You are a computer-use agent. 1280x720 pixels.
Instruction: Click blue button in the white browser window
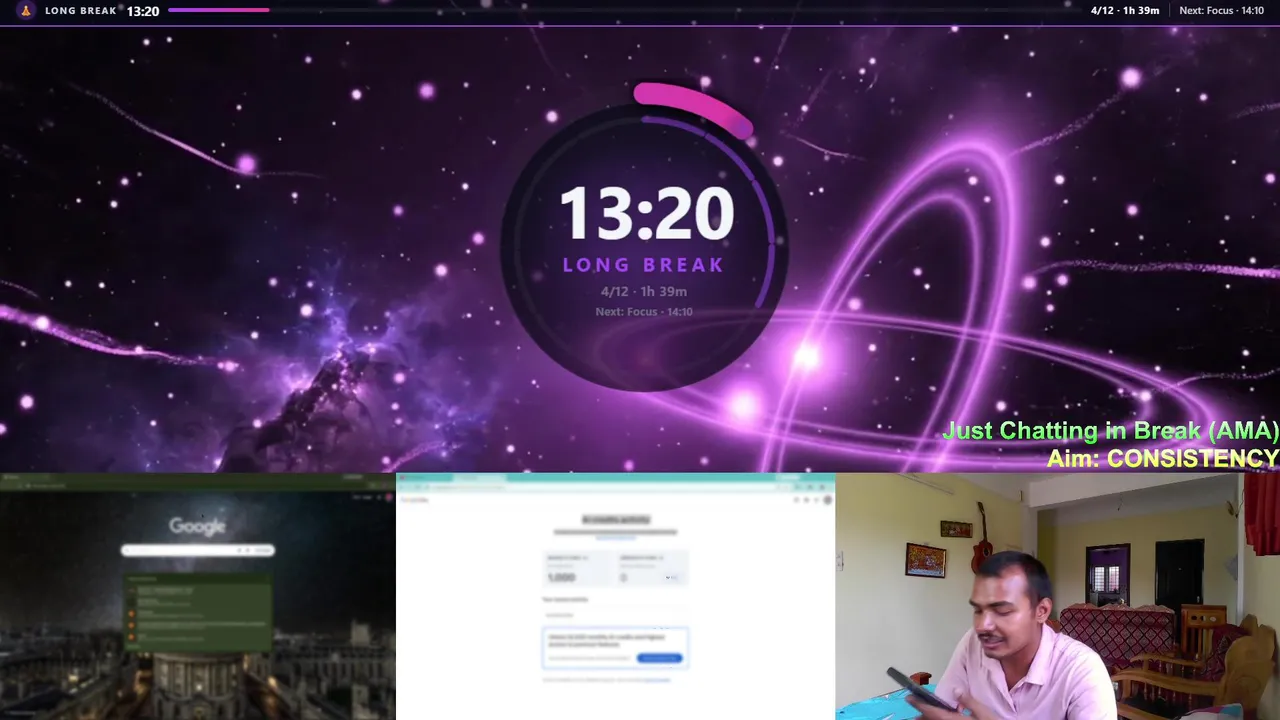(659, 658)
